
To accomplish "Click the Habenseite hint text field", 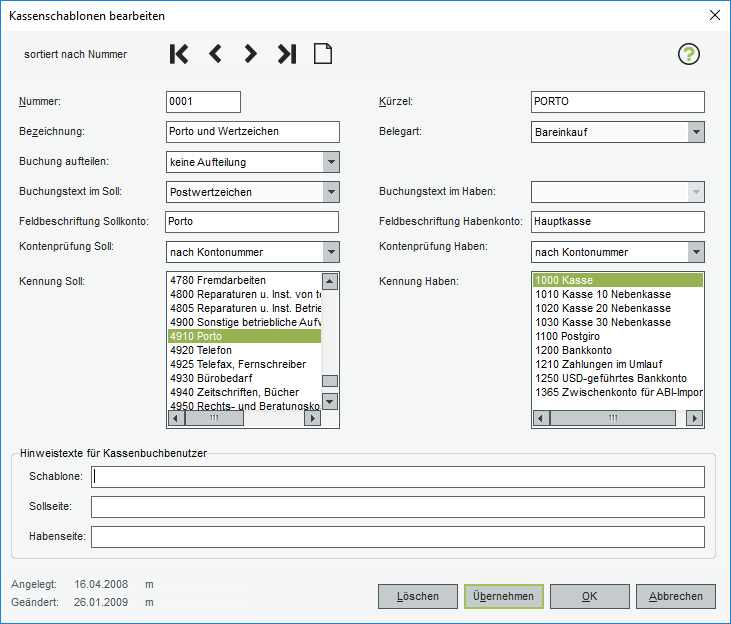I will [398, 537].
